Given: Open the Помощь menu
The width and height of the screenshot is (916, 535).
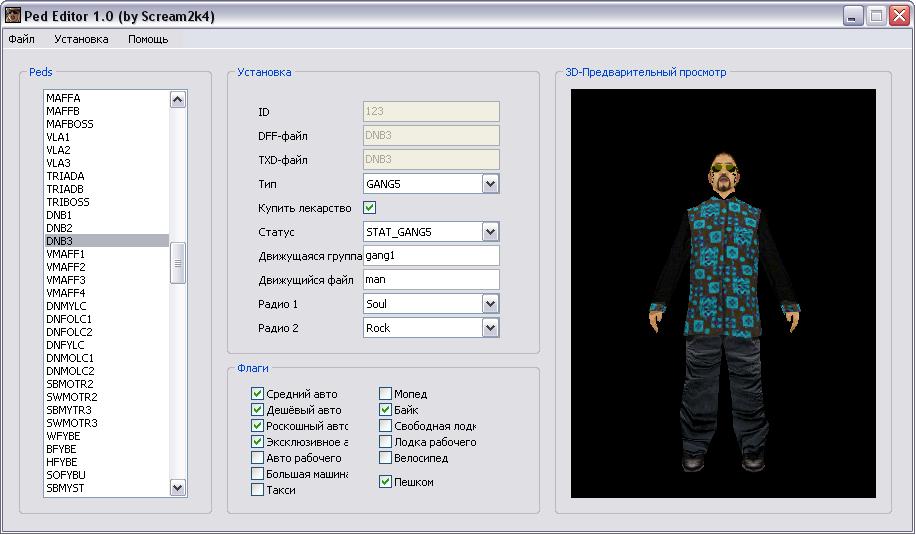Looking at the screenshot, I should (148, 39).
